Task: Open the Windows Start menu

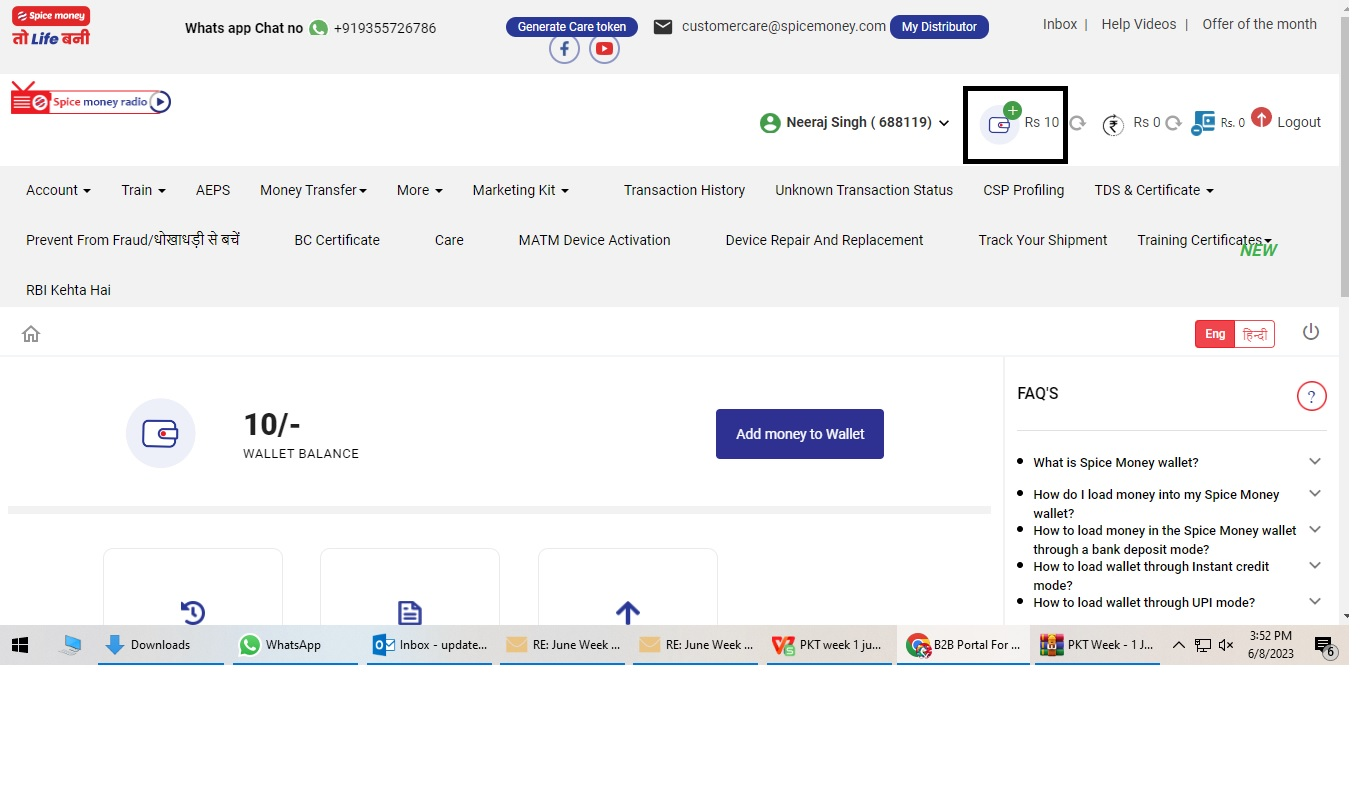Action: 20,645
